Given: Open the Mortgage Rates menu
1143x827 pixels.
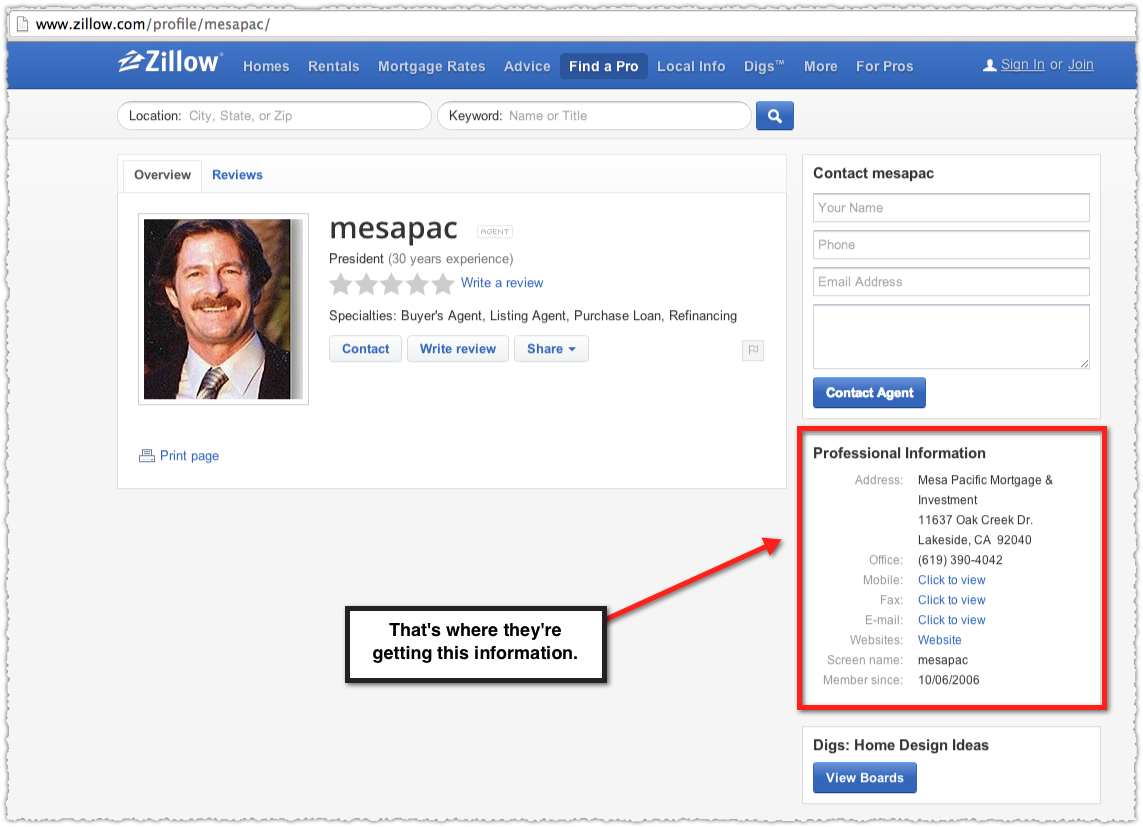Looking at the screenshot, I should tap(432, 66).
